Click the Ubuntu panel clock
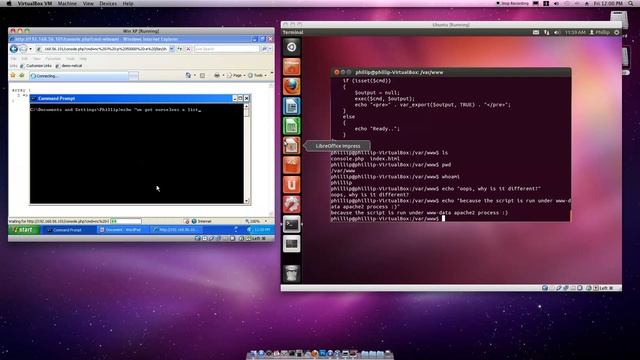The image size is (640, 360). coord(575,32)
